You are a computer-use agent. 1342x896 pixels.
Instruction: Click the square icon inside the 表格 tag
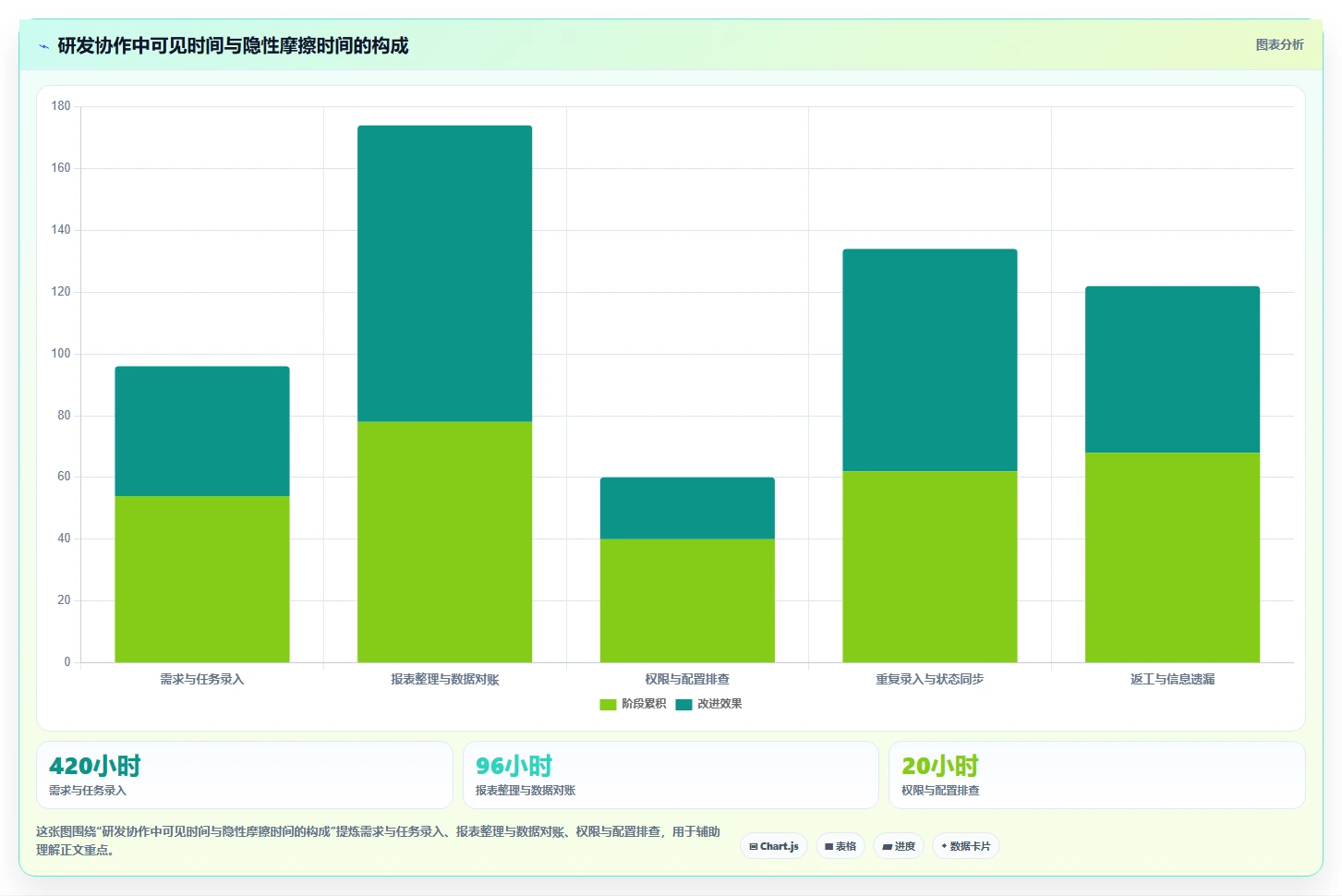tap(829, 846)
